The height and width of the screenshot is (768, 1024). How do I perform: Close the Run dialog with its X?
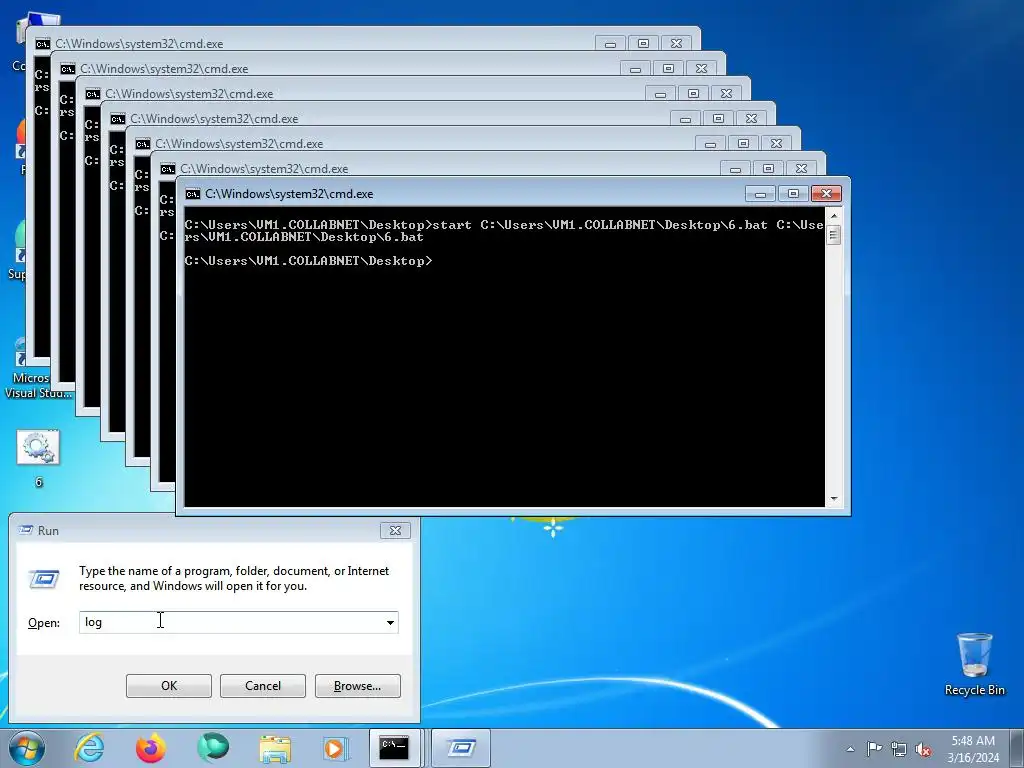[395, 530]
